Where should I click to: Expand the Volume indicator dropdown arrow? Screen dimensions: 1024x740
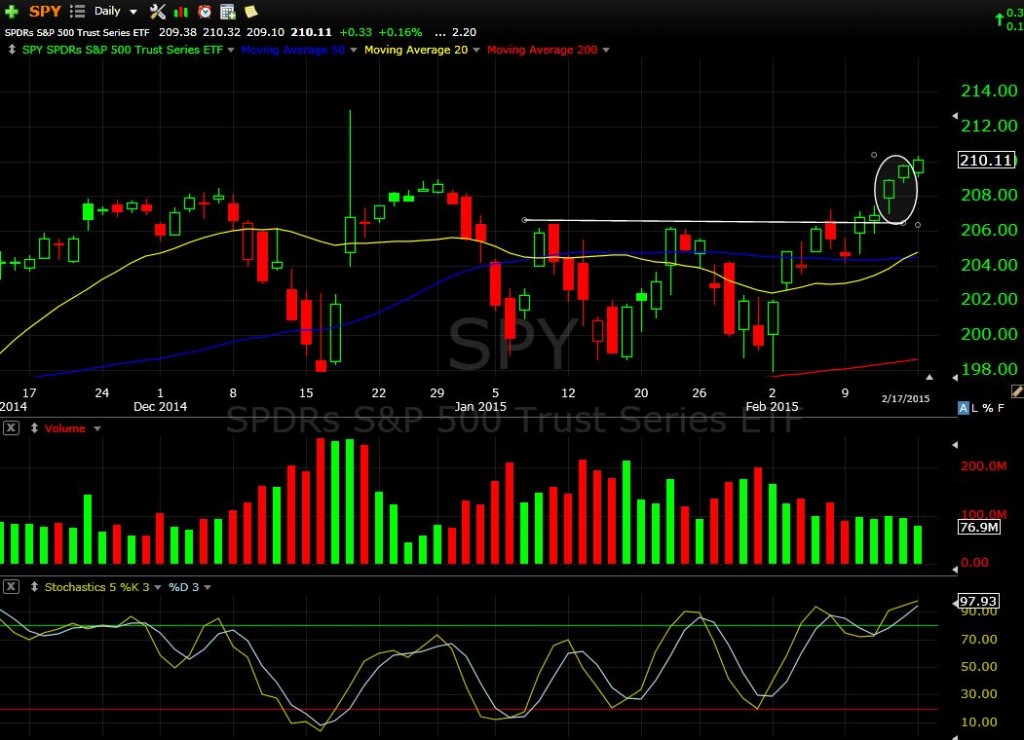click(x=97, y=429)
